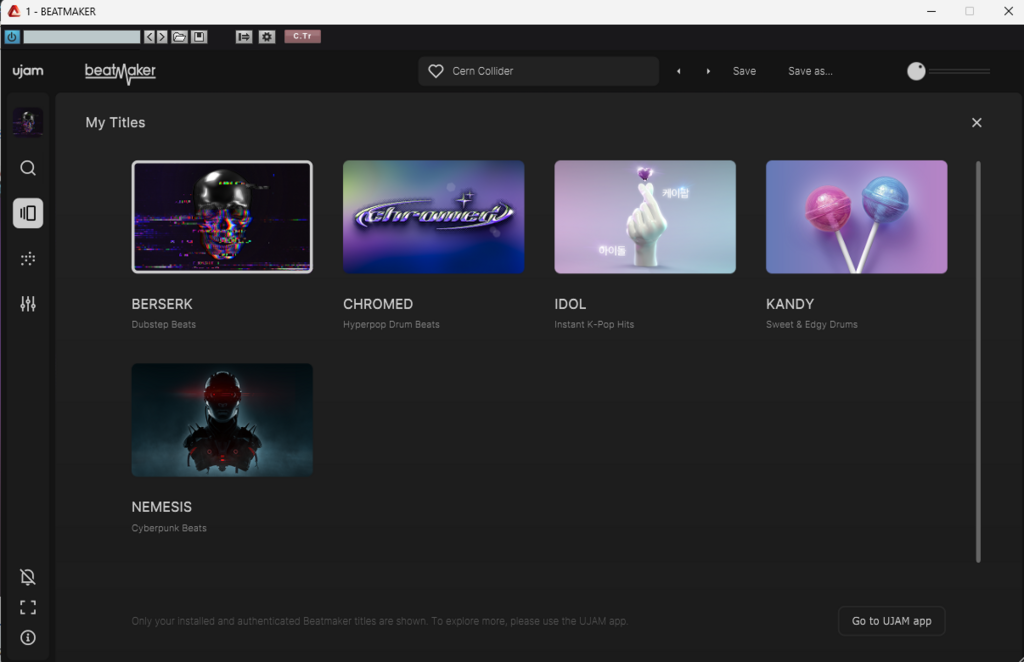Click the Hyperpop Drum Beats subtitle
The width and height of the screenshot is (1024, 662).
[x=391, y=324]
